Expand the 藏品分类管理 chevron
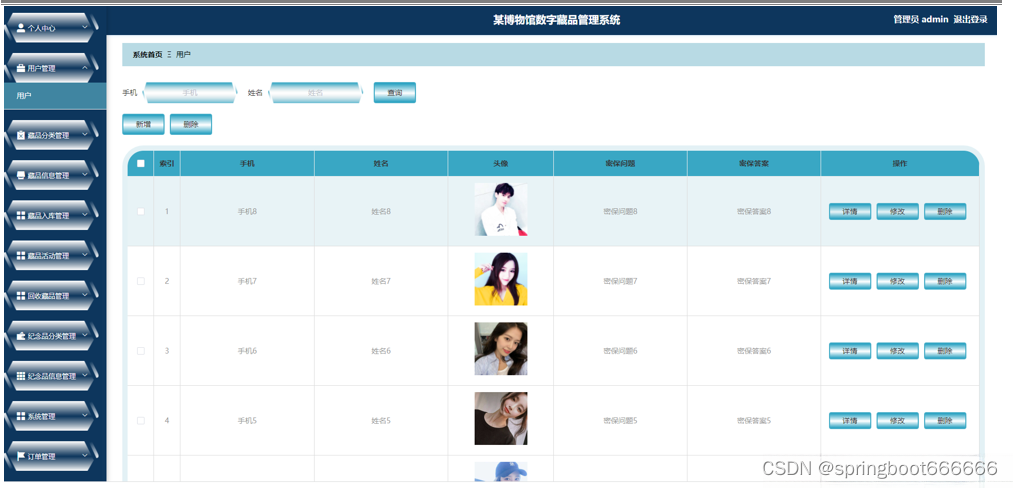 (85, 134)
